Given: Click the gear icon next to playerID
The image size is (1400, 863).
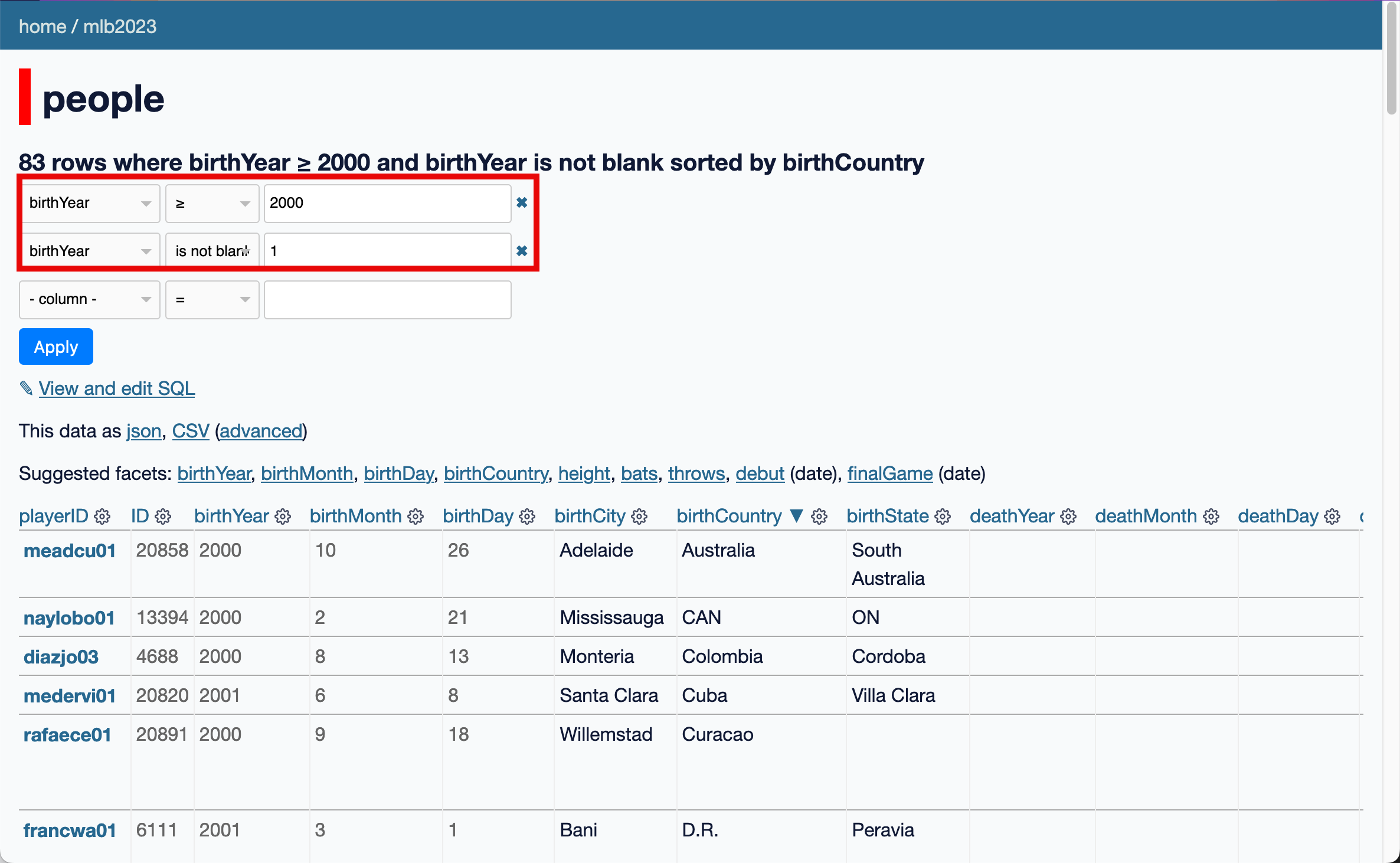Looking at the screenshot, I should (102, 517).
